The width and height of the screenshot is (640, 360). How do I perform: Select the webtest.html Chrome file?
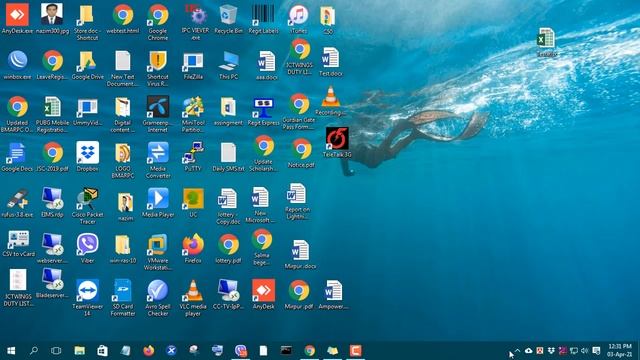tap(123, 19)
